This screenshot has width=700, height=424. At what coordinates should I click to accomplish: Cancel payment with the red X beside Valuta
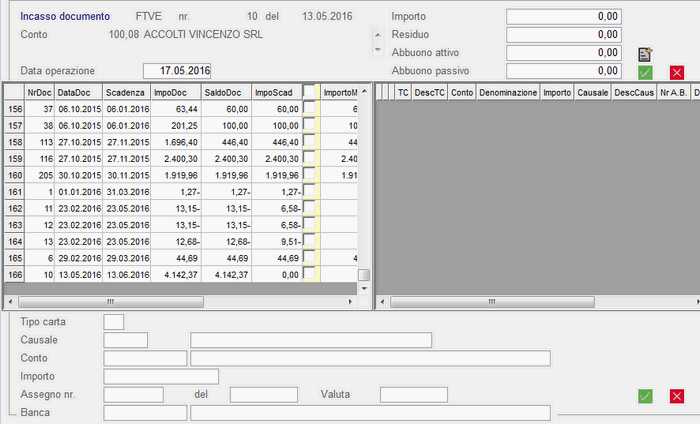point(677,396)
